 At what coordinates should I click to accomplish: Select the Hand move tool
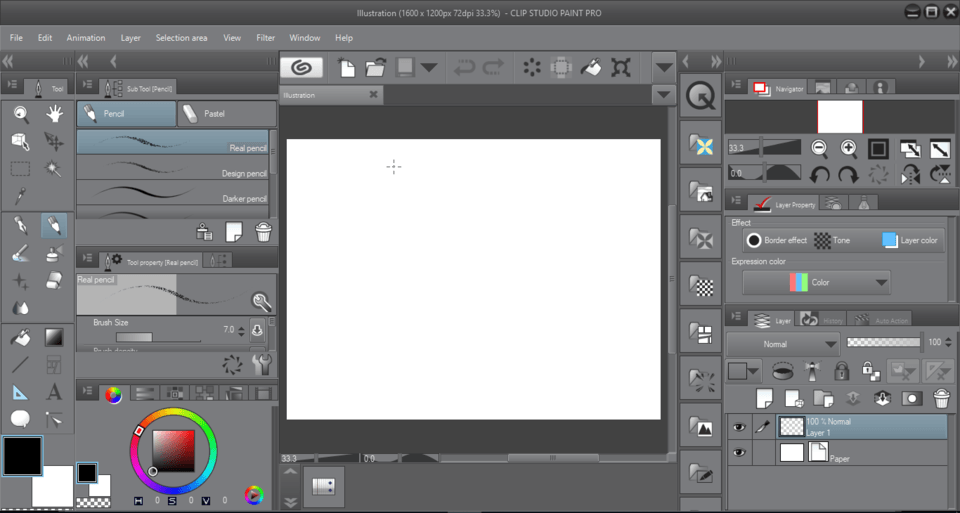tap(54, 114)
